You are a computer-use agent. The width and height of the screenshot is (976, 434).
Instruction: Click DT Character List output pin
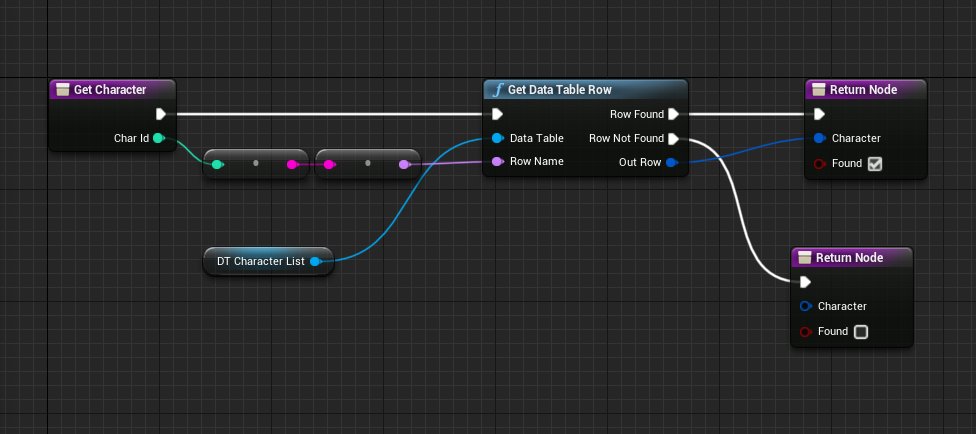(315, 262)
